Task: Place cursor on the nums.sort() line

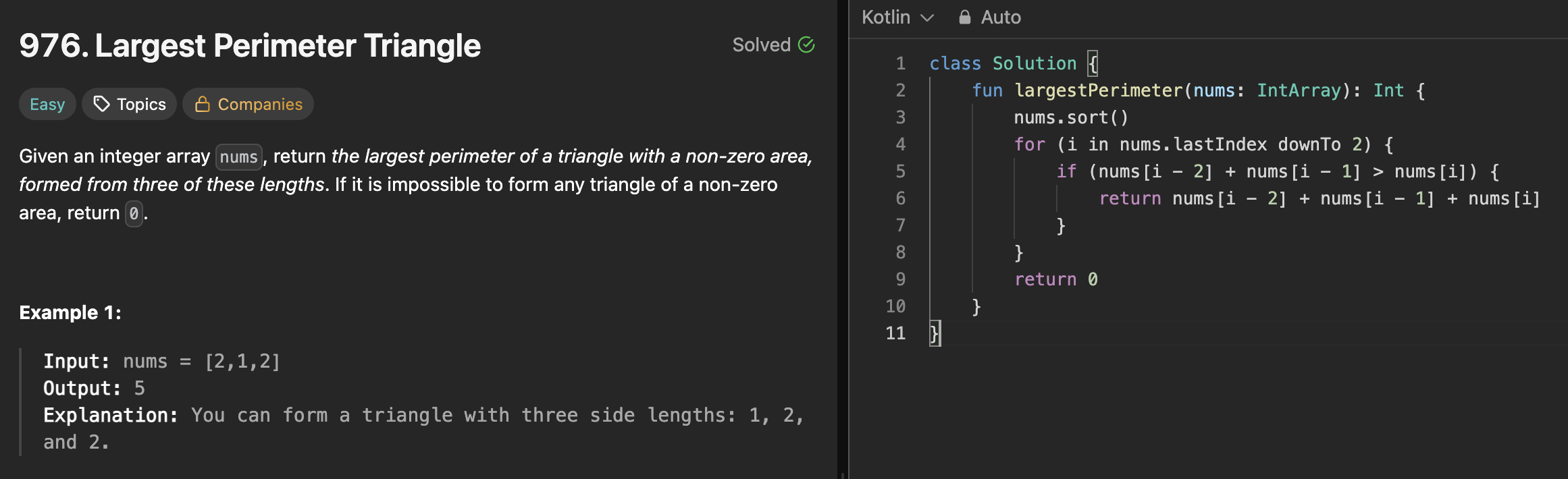Action: [1070, 117]
